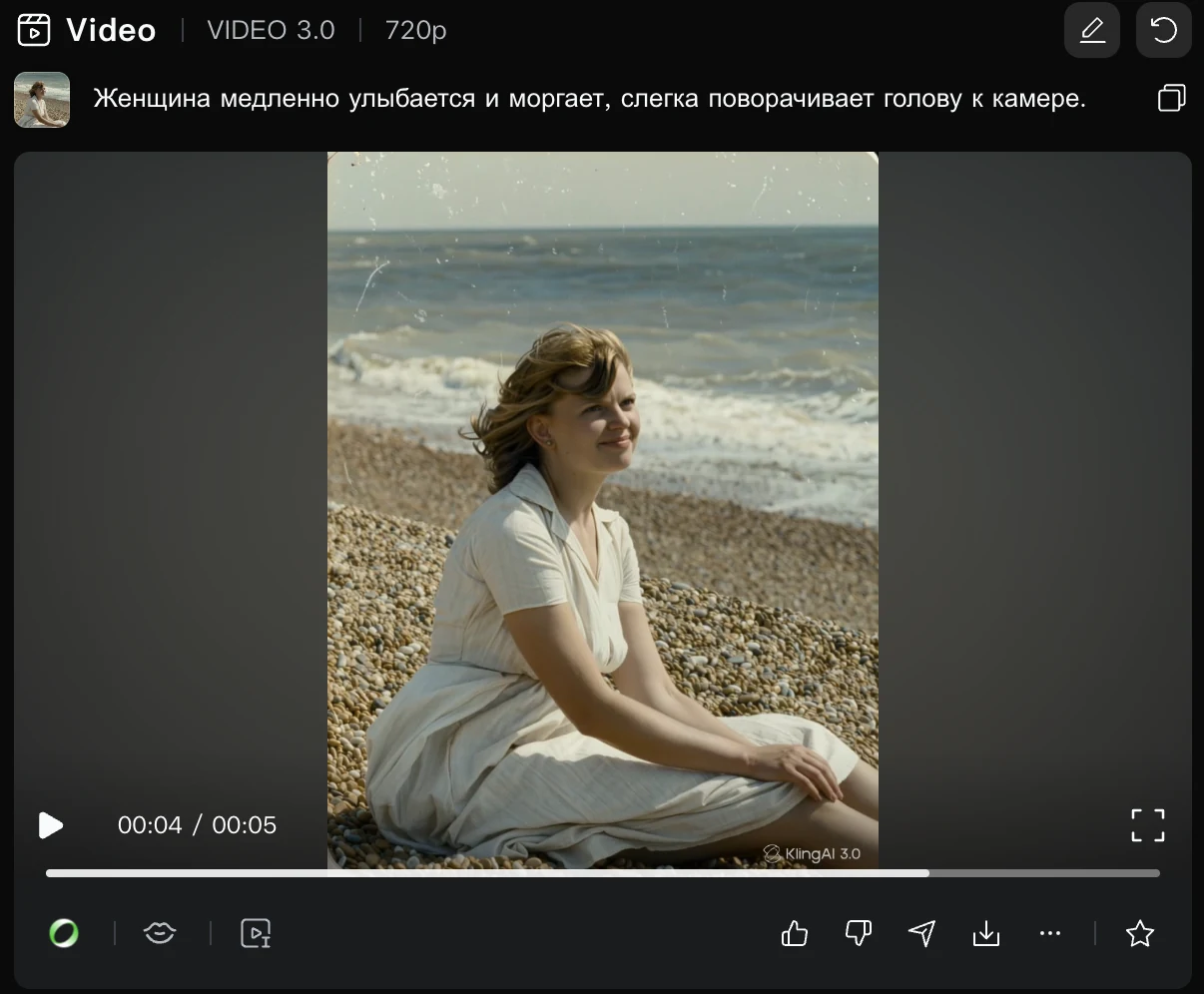Download the generated video
Viewport: 1204px width, 994px height.
pos(986,933)
